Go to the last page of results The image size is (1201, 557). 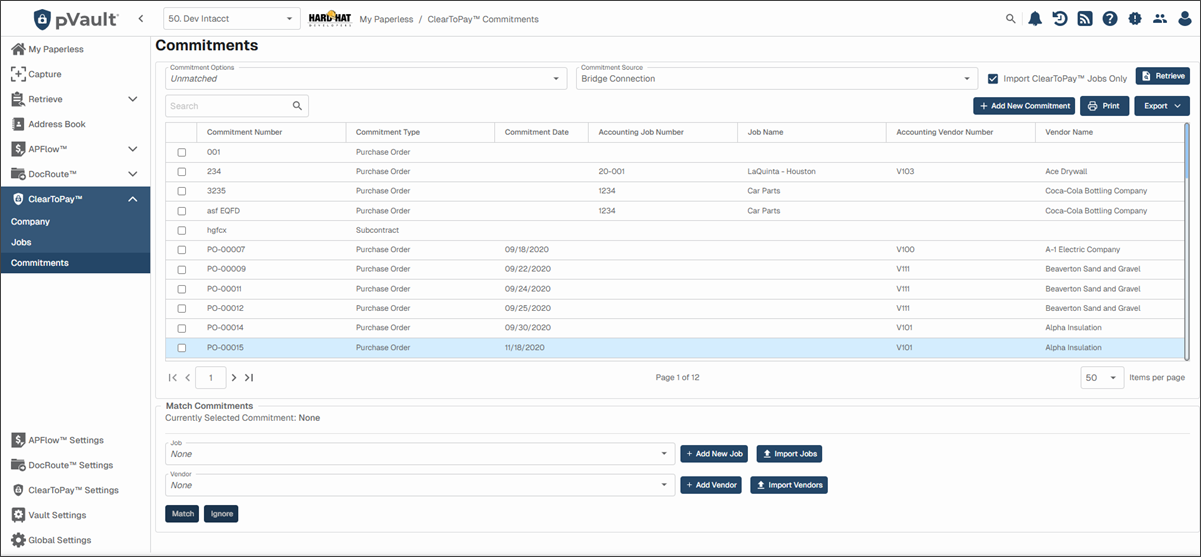pyautogui.click(x=249, y=378)
